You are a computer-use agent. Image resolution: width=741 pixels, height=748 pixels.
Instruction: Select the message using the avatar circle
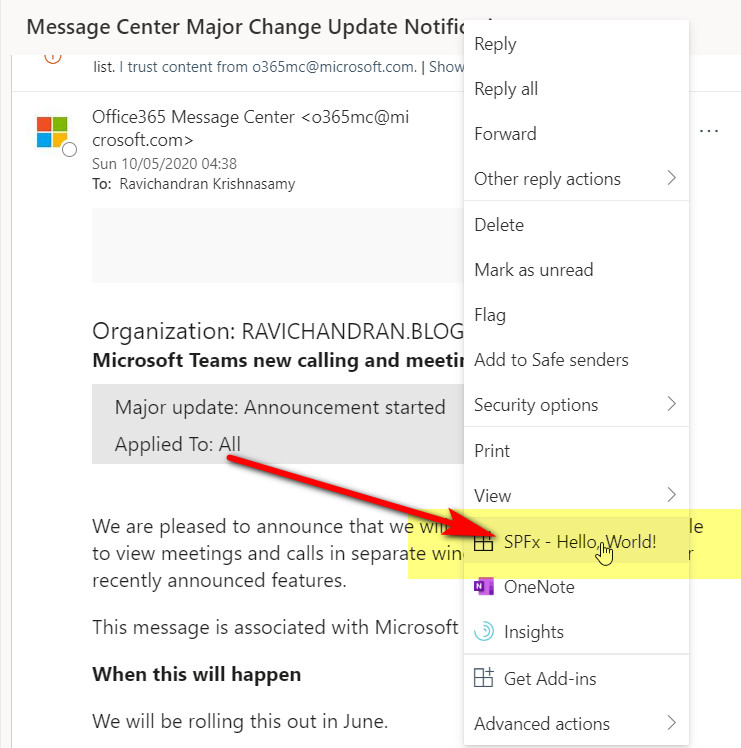(x=69, y=150)
